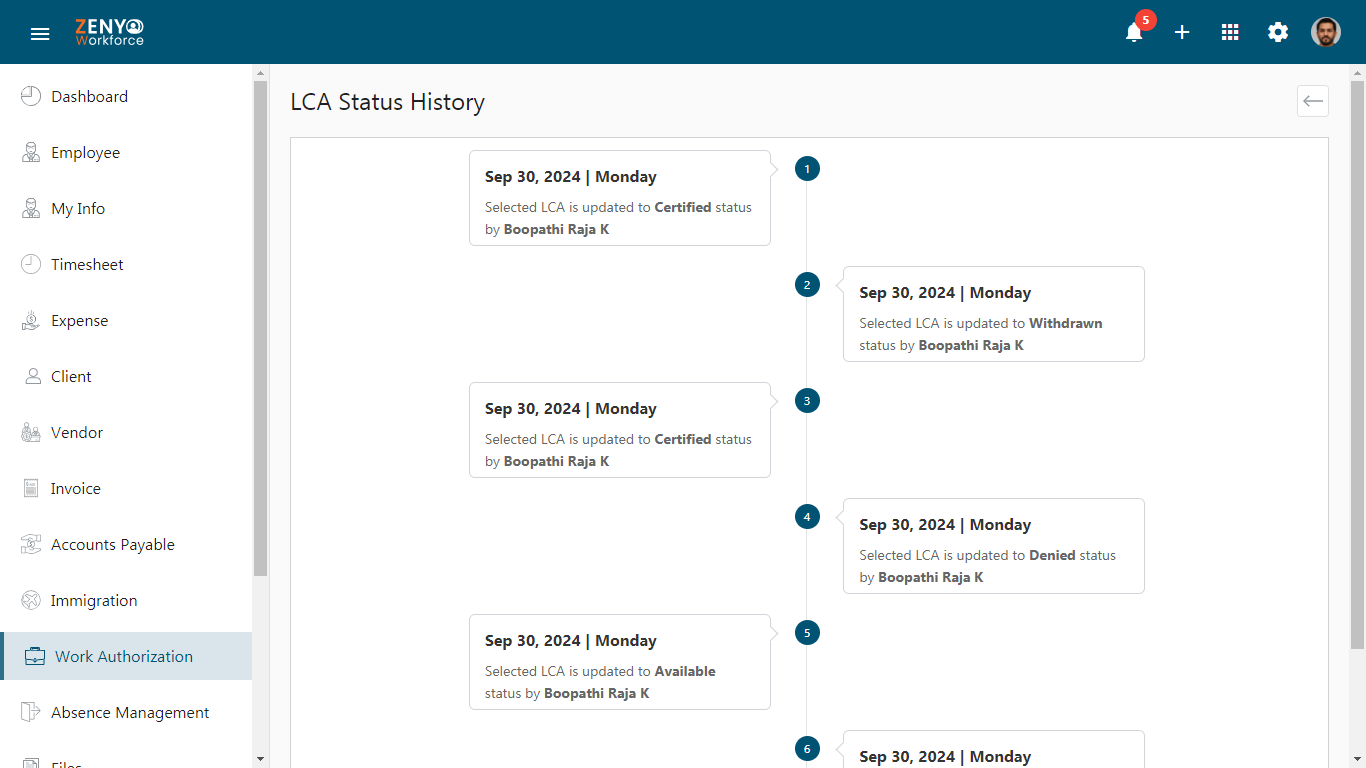Click the Available status text in entry 5

click(685, 671)
